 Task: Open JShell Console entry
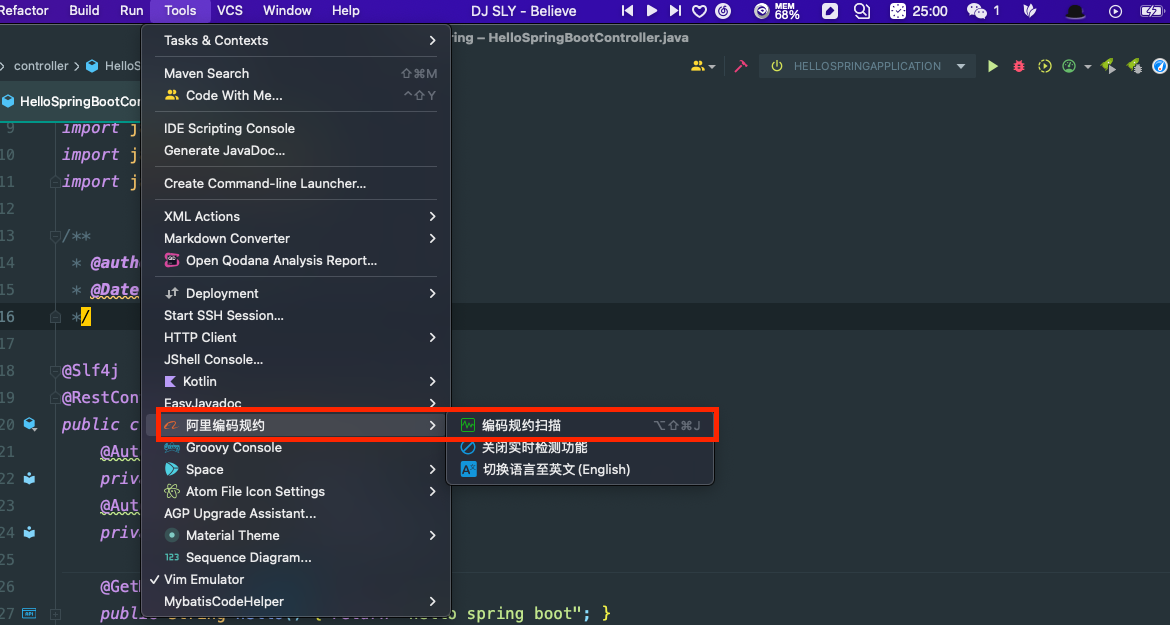tap(297, 359)
